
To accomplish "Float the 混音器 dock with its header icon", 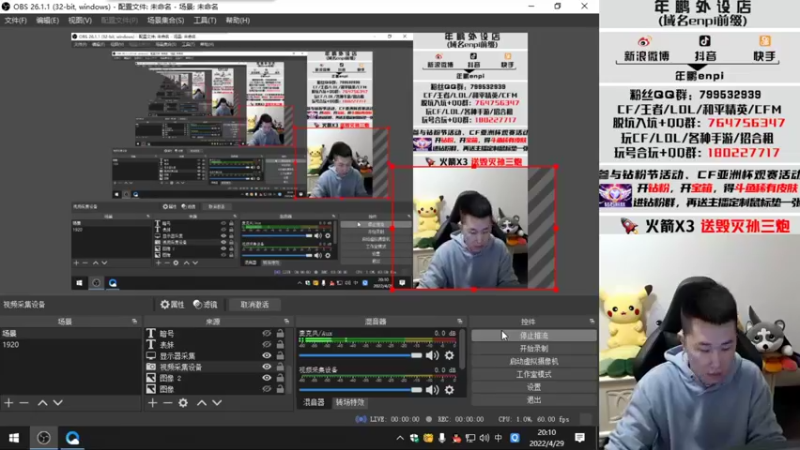I will 460,321.
